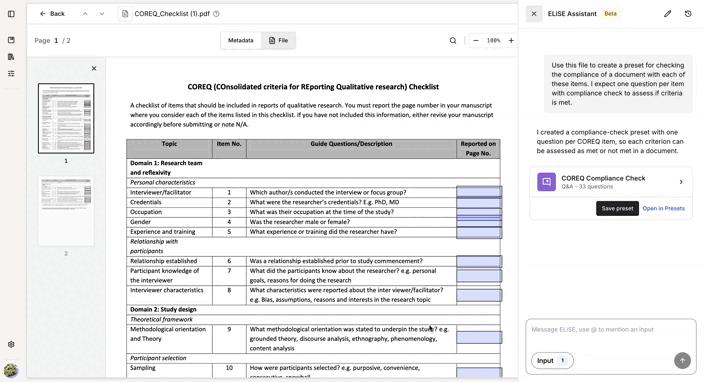Click the 'Q&A - 33 questions' subtitle
Viewport: 704px width, 382px height.
tap(587, 186)
